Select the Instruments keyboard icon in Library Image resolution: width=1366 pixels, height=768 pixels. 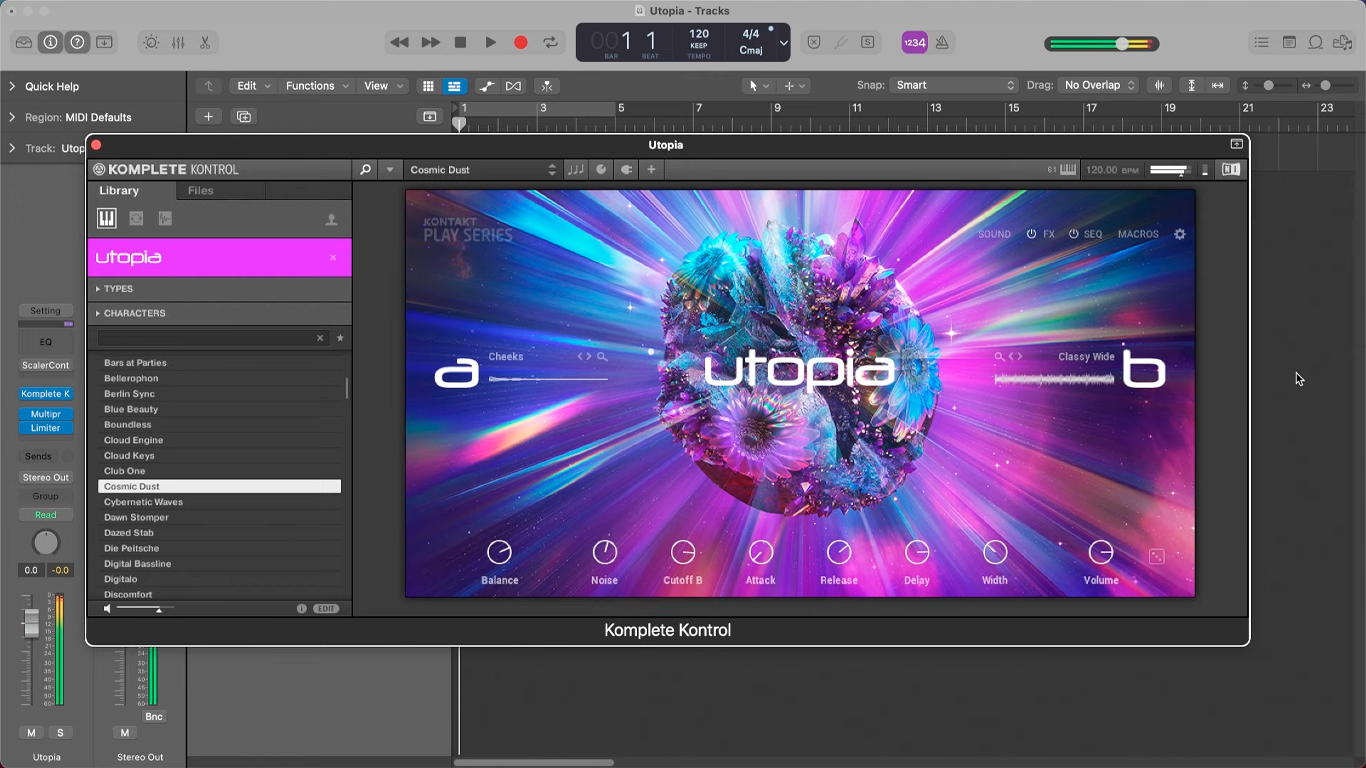click(107, 219)
